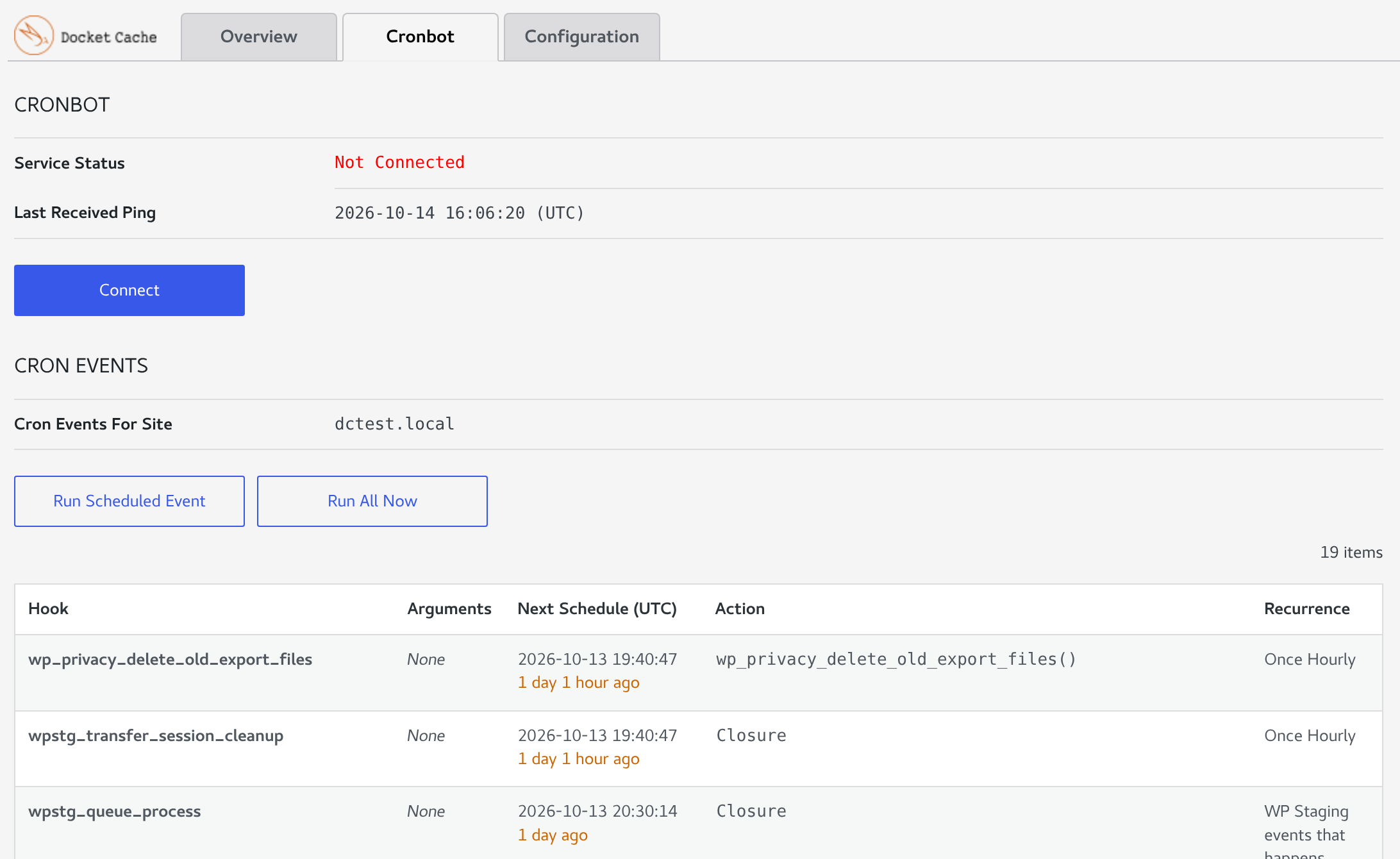Select the wpstg_transfer_session_cleanup hook cell
Viewport: 1400px width, 859px height.
(x=156, y=736)
